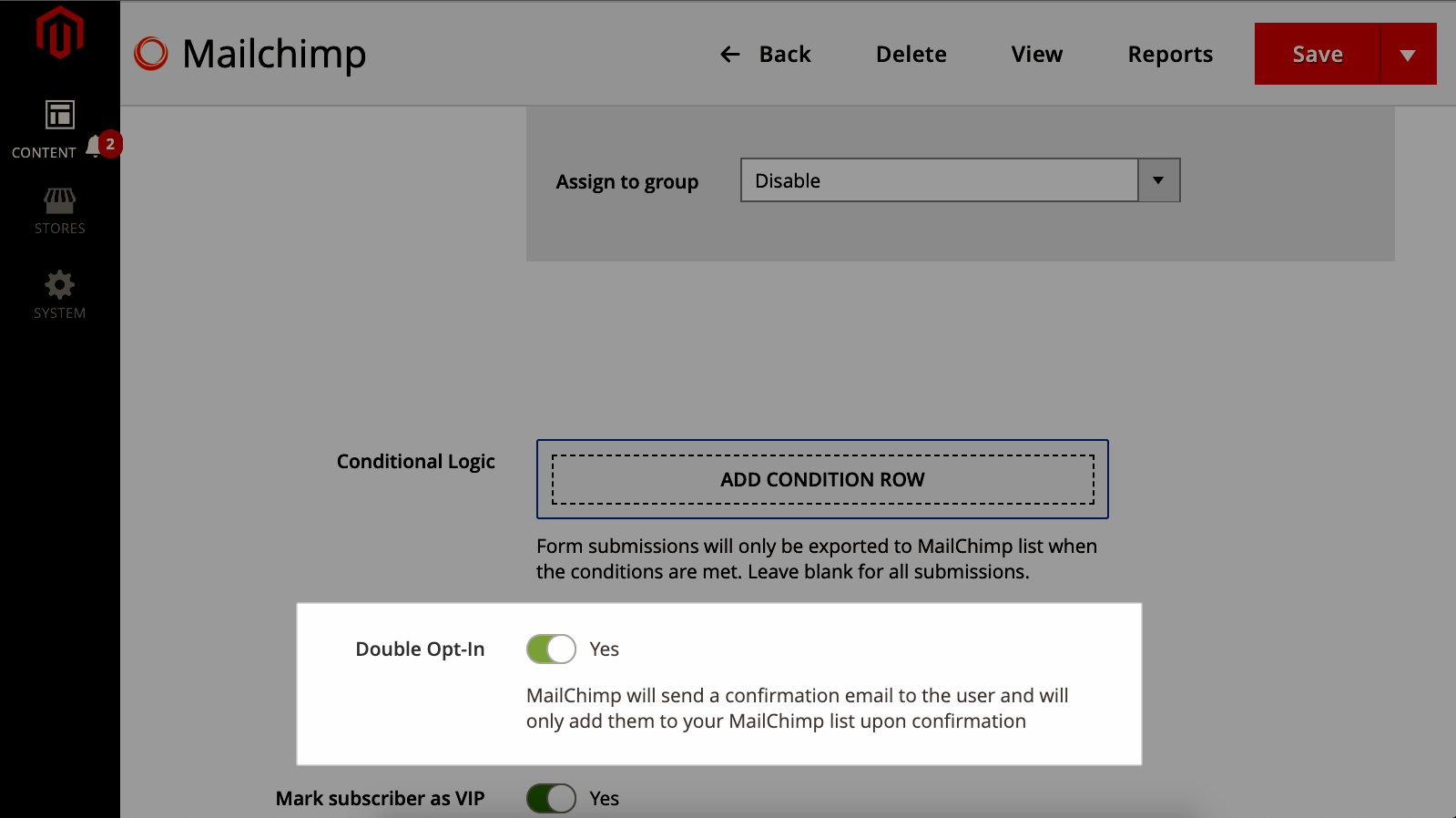Click the Mailchimp orange ring logo
The height and width of the screenshot is (818, 1456).
pos(151,54)
